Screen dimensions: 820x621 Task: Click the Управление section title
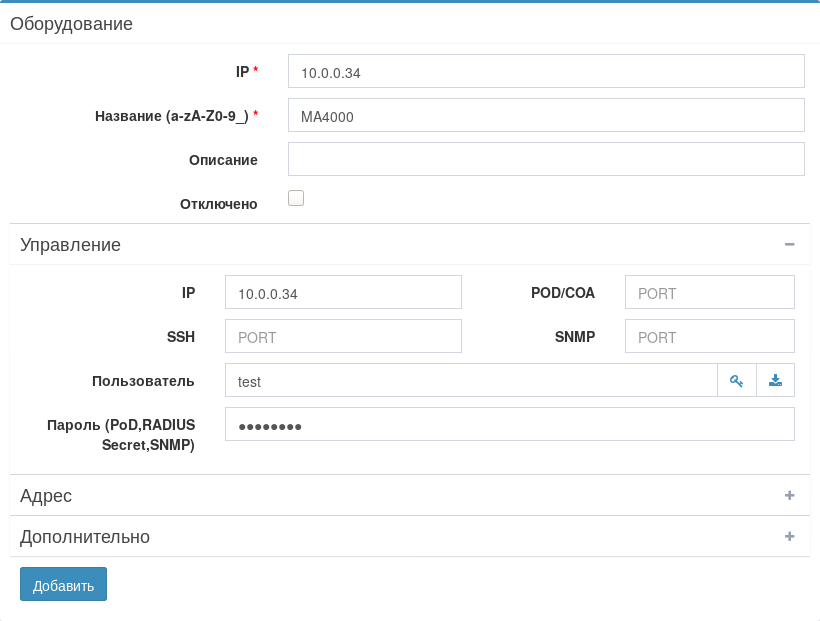71,245
